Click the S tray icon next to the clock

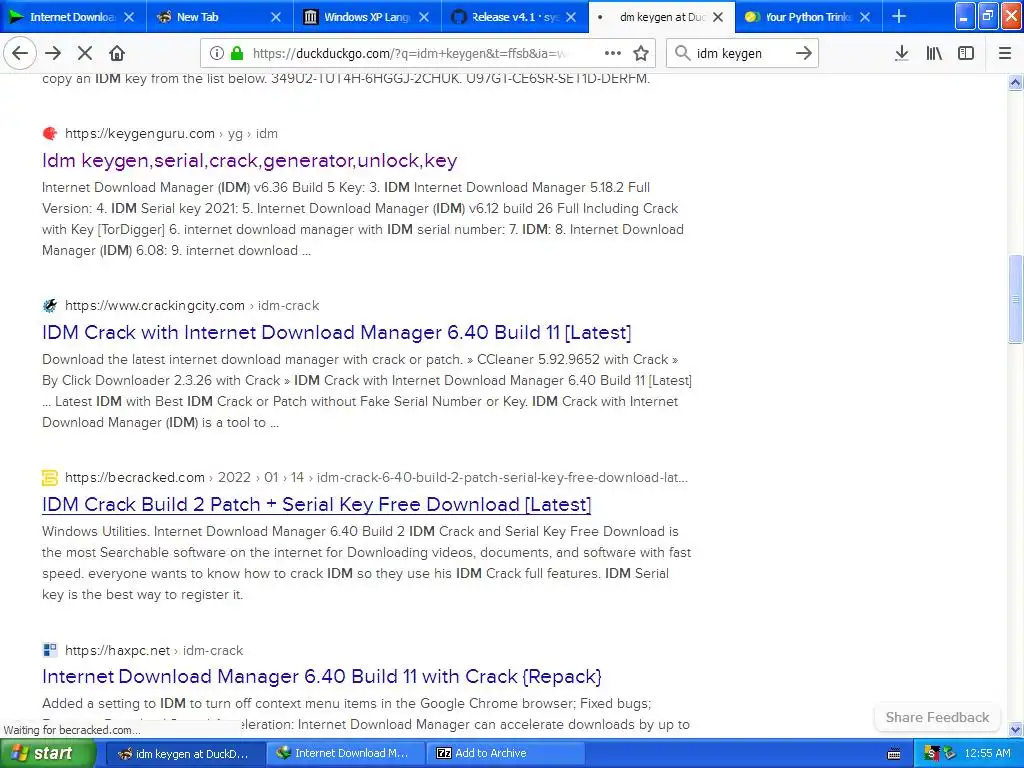(x=932, y=754)
